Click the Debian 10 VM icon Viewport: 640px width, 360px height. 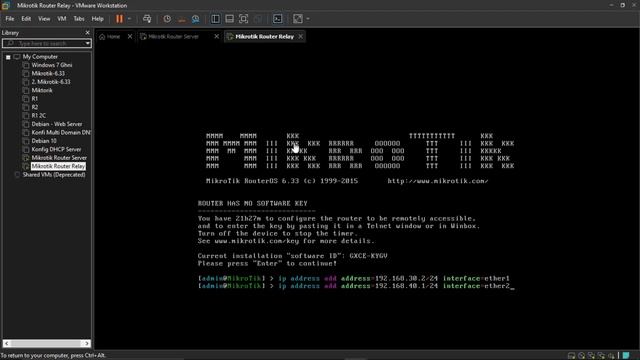tap(26, 141)
